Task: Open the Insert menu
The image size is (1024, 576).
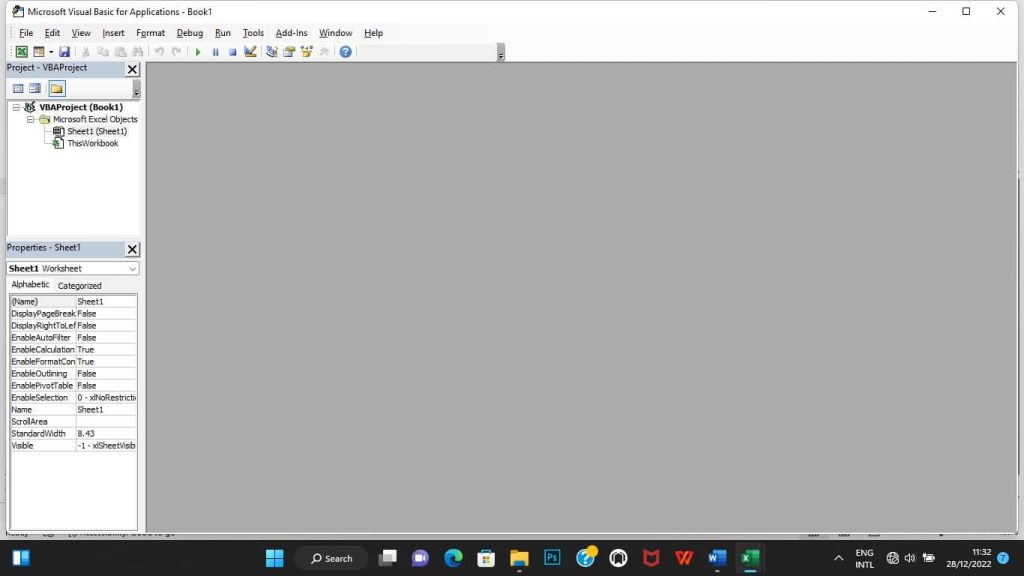Action: click(x=113, y=33)
